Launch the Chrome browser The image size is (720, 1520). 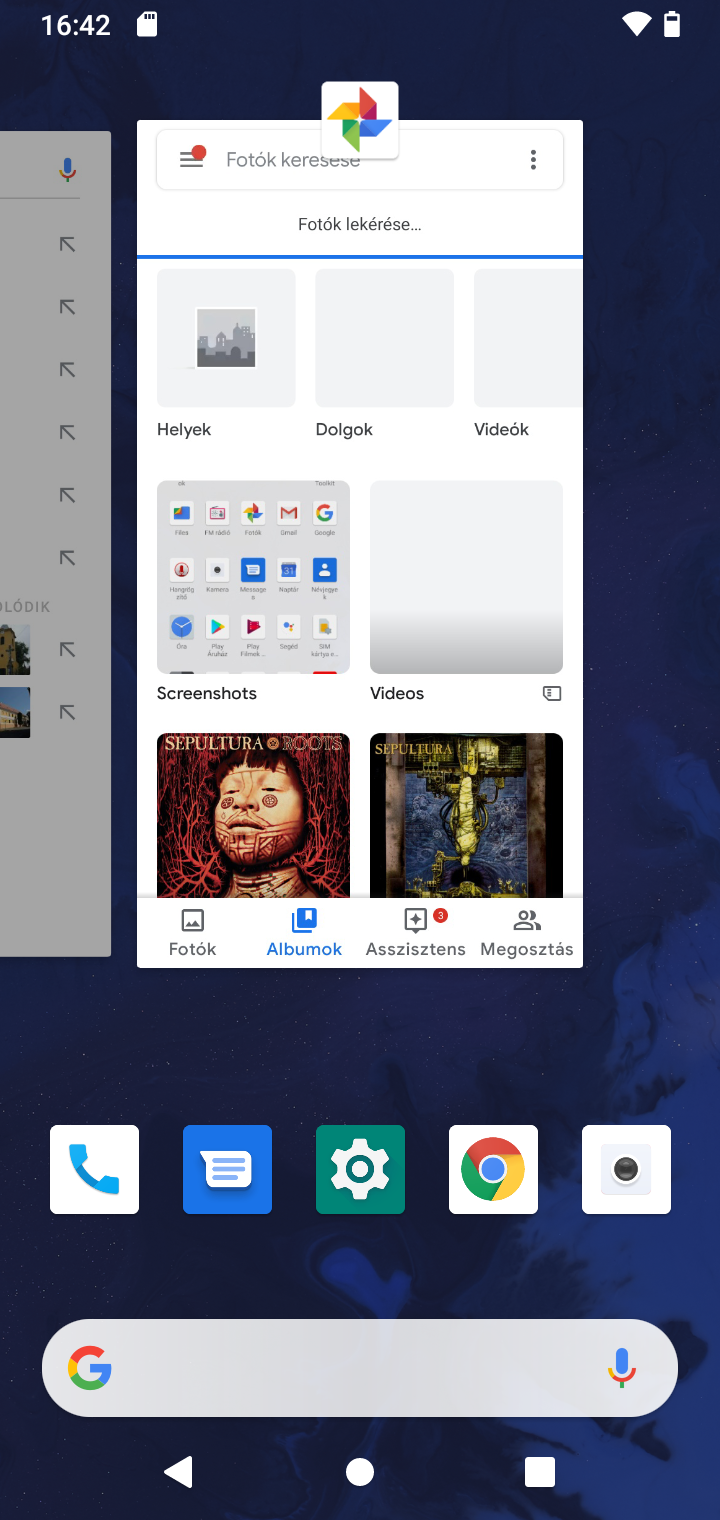pos(493,1169)
